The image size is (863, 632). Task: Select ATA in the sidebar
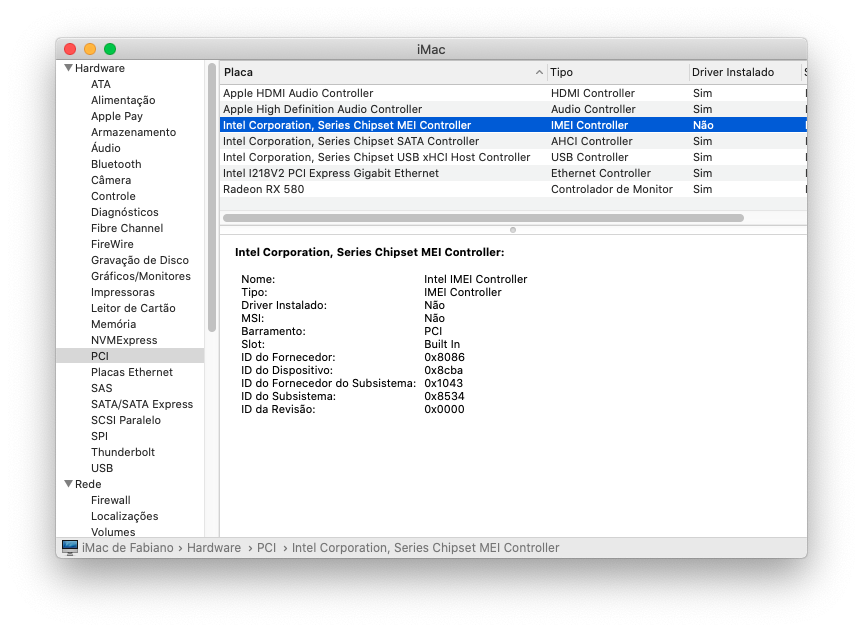click(x=101, y=84)
